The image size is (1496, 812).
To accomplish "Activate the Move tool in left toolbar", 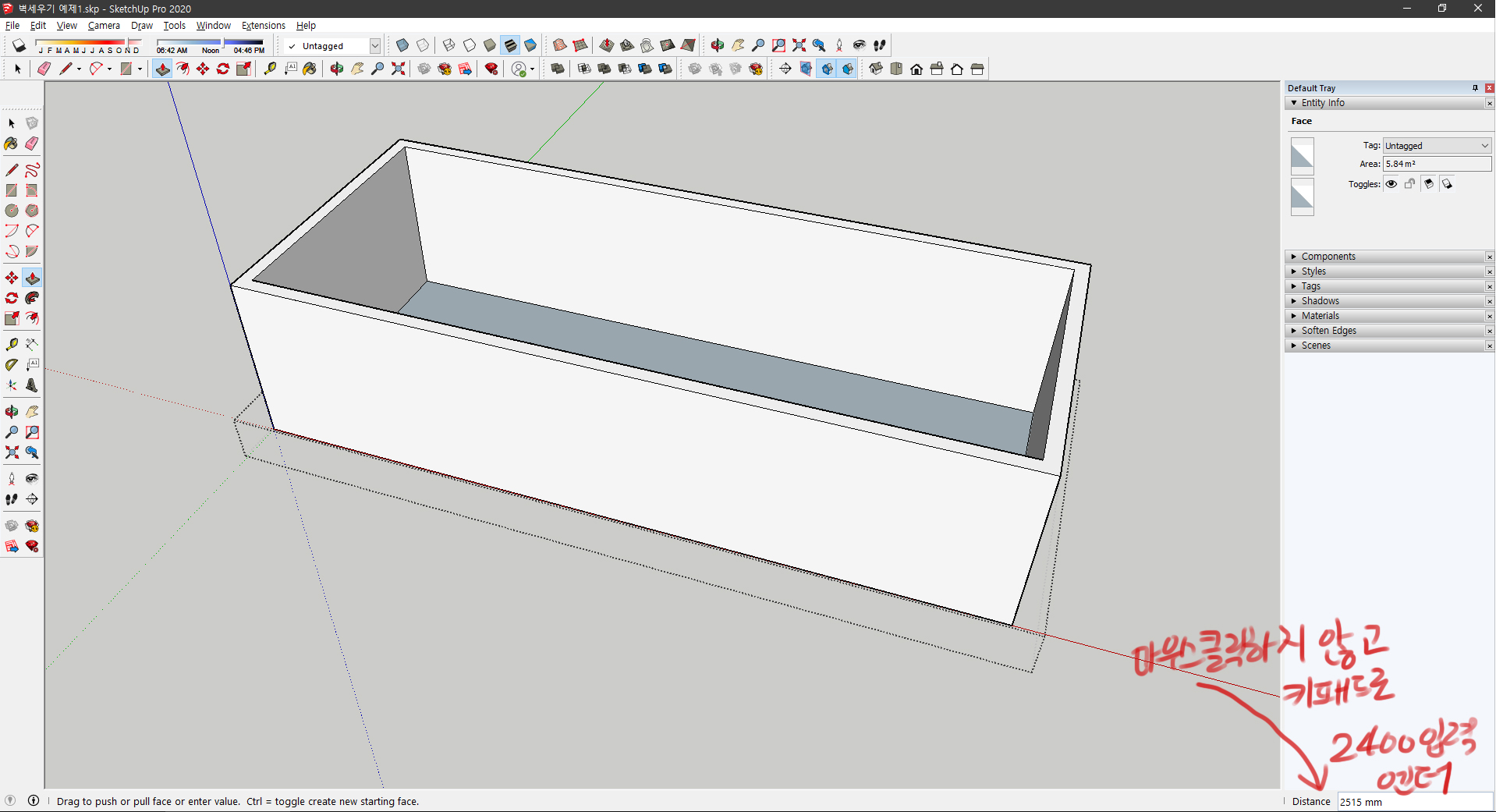I will pyautogui.click(x=11, y=278).
